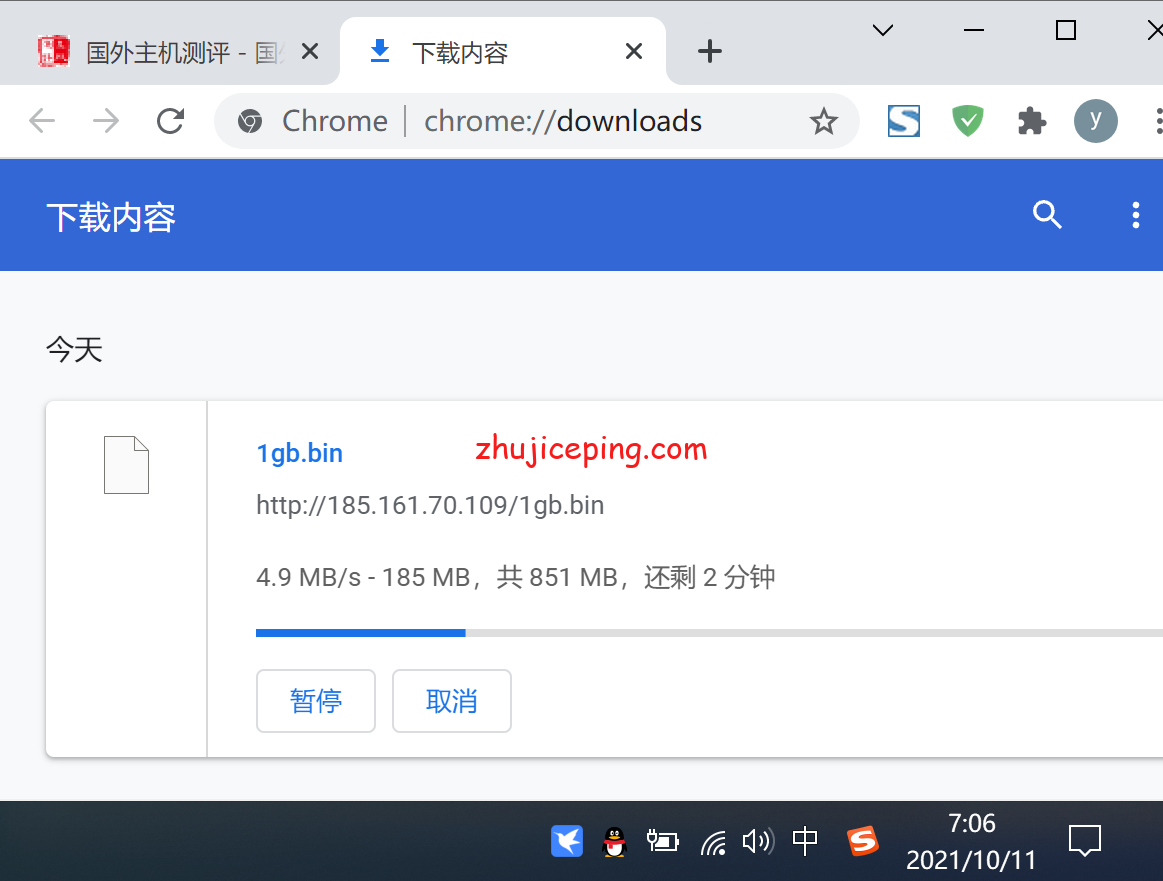Viewport: 1163px width, 881px height.
Task: Open the blue bird app in tray
Action: (x=567, y=841)
